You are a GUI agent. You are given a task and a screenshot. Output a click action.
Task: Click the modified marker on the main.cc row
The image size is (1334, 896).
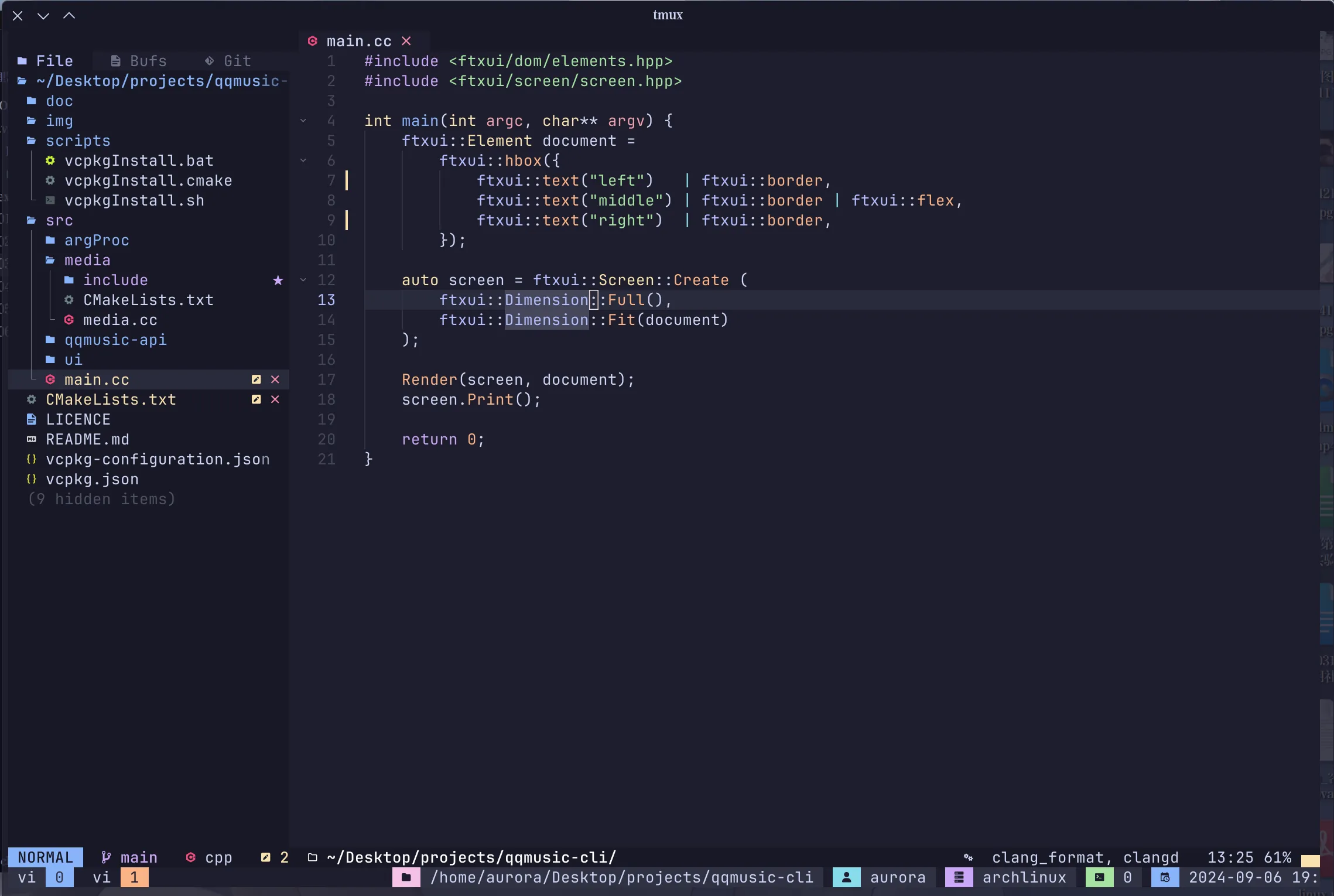click(256, 379)
